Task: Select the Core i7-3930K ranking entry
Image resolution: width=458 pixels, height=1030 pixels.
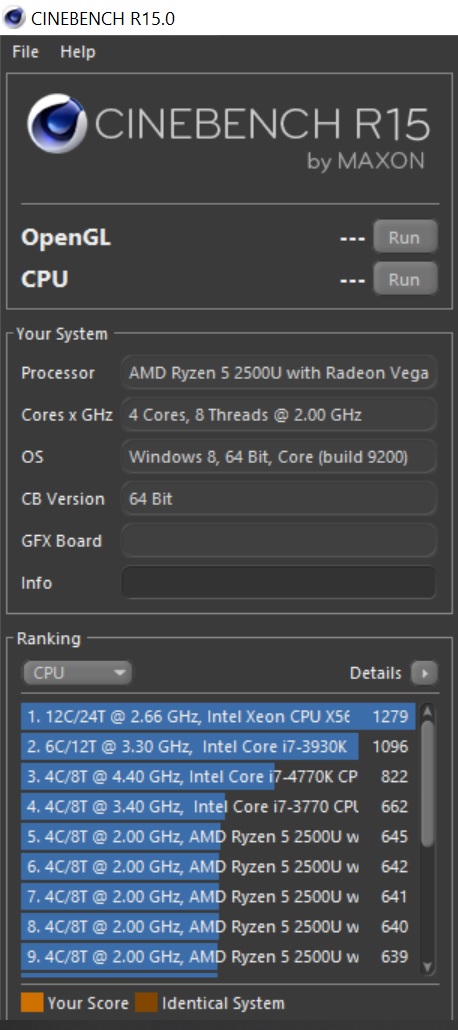Action: pos(218,746)
